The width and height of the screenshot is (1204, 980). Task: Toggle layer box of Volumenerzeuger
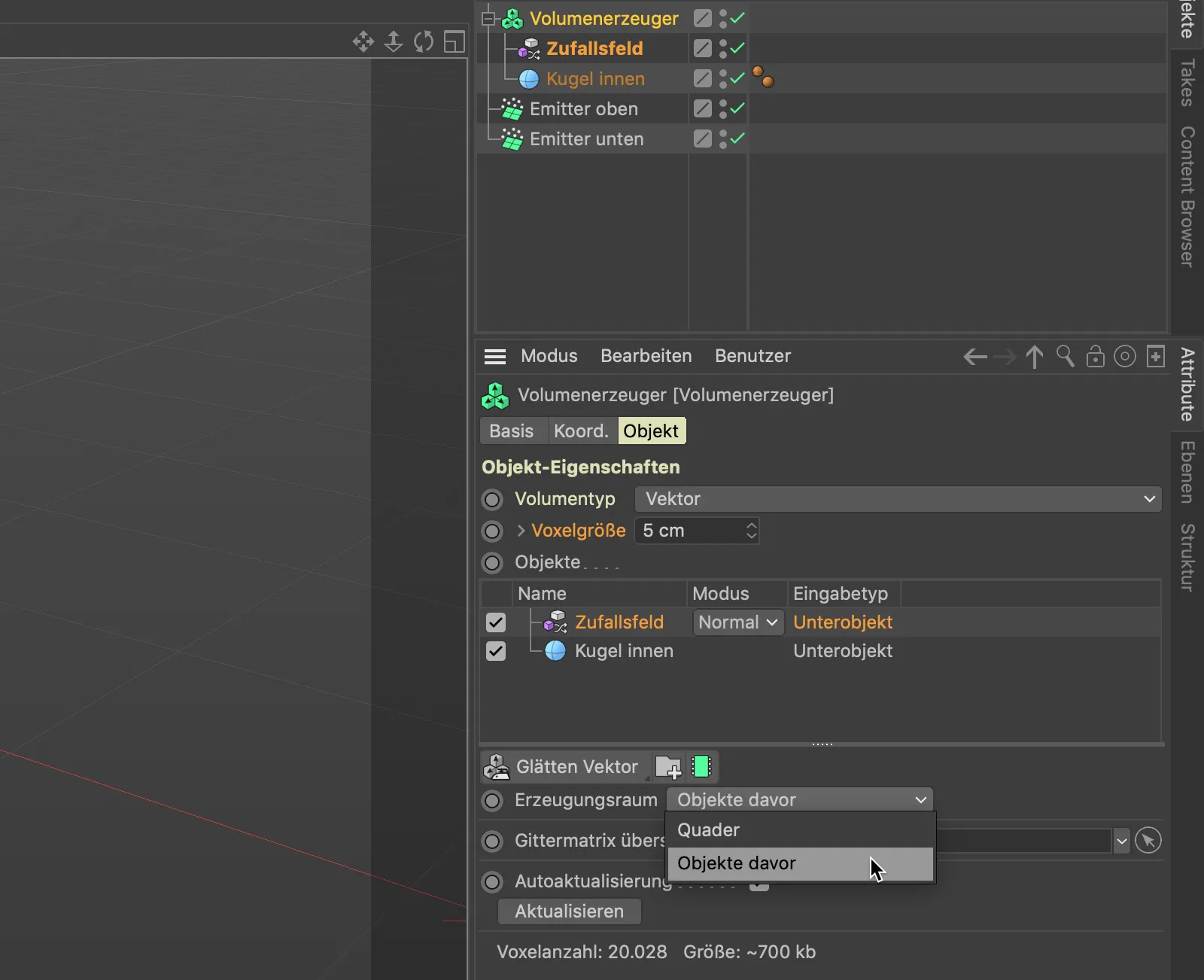pos(703,18)
